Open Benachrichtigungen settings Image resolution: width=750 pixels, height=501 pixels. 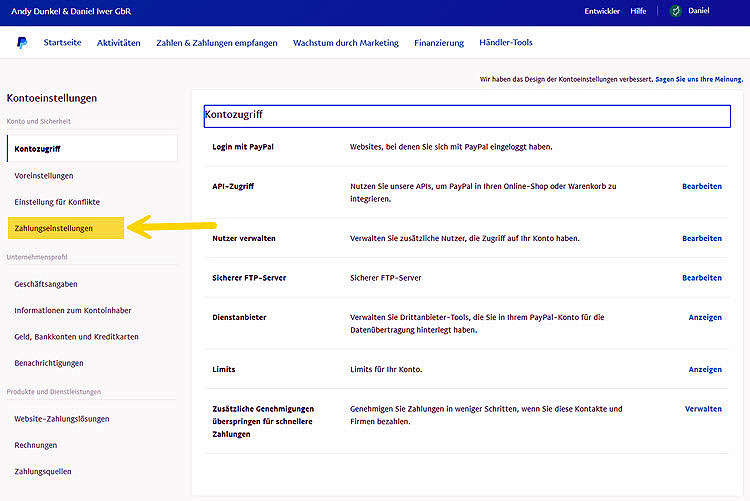tap(49, 363)
